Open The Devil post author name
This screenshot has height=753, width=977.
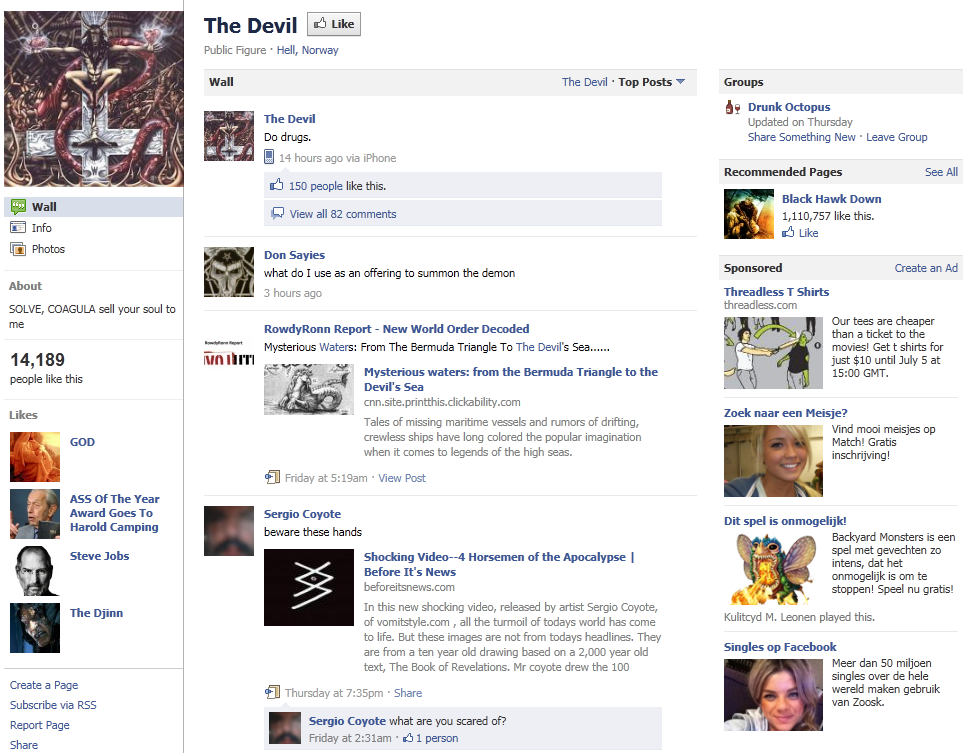289,119
